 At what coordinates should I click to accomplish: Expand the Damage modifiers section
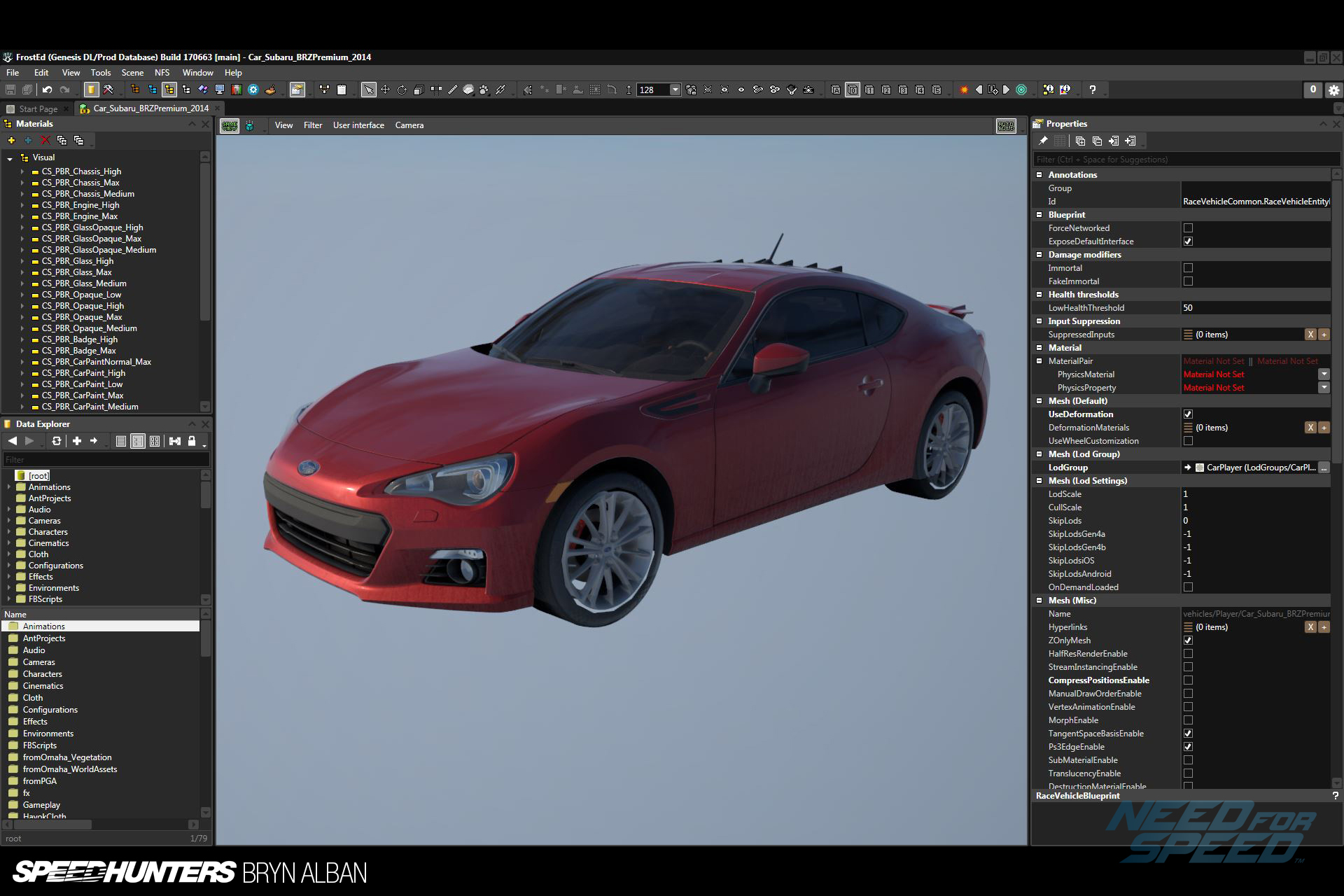(x=1040, y=254)
